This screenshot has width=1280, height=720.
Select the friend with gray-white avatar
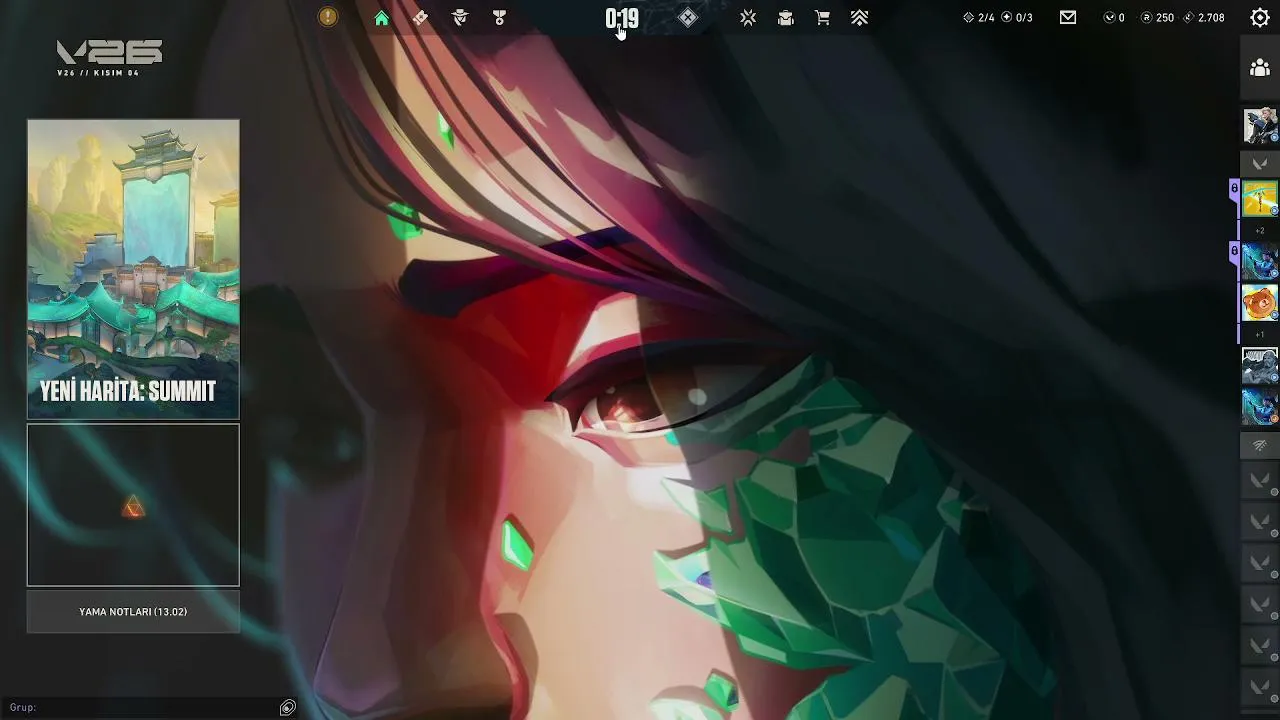[1260, 366]
